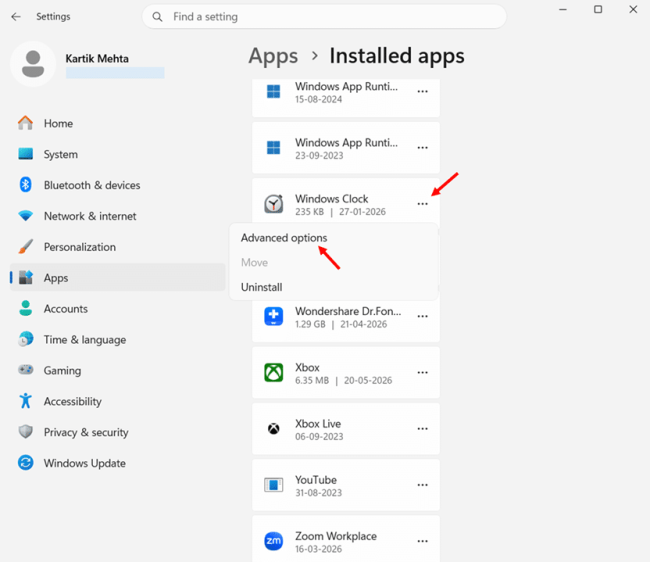Open the Kartik Mehta account name
Screen dimensions: 650x562
pos(97,58)
